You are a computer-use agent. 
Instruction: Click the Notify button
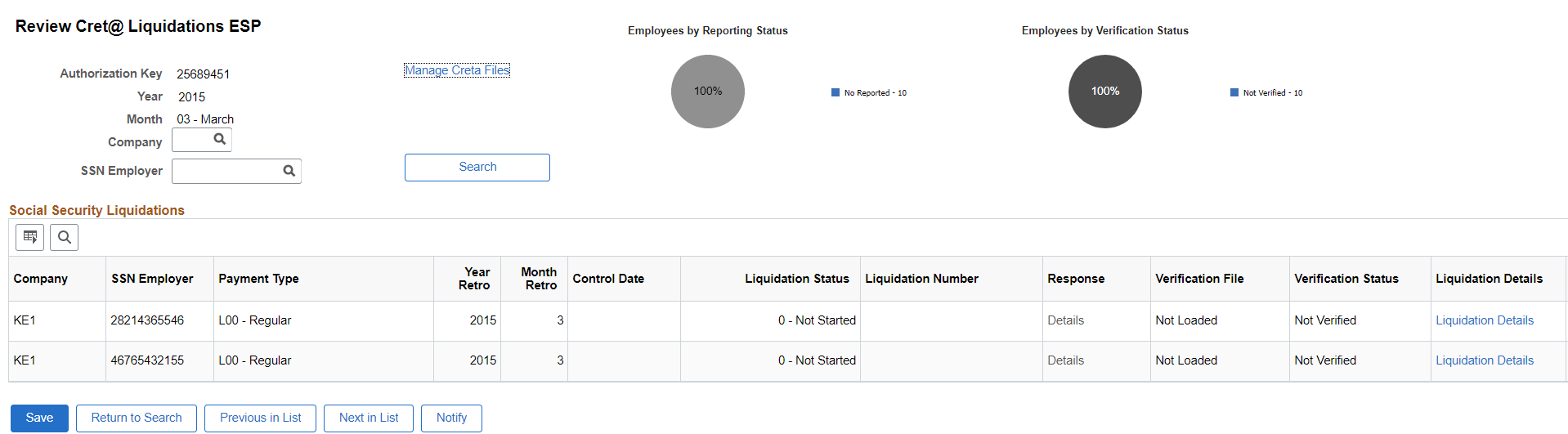coord(451,418)
